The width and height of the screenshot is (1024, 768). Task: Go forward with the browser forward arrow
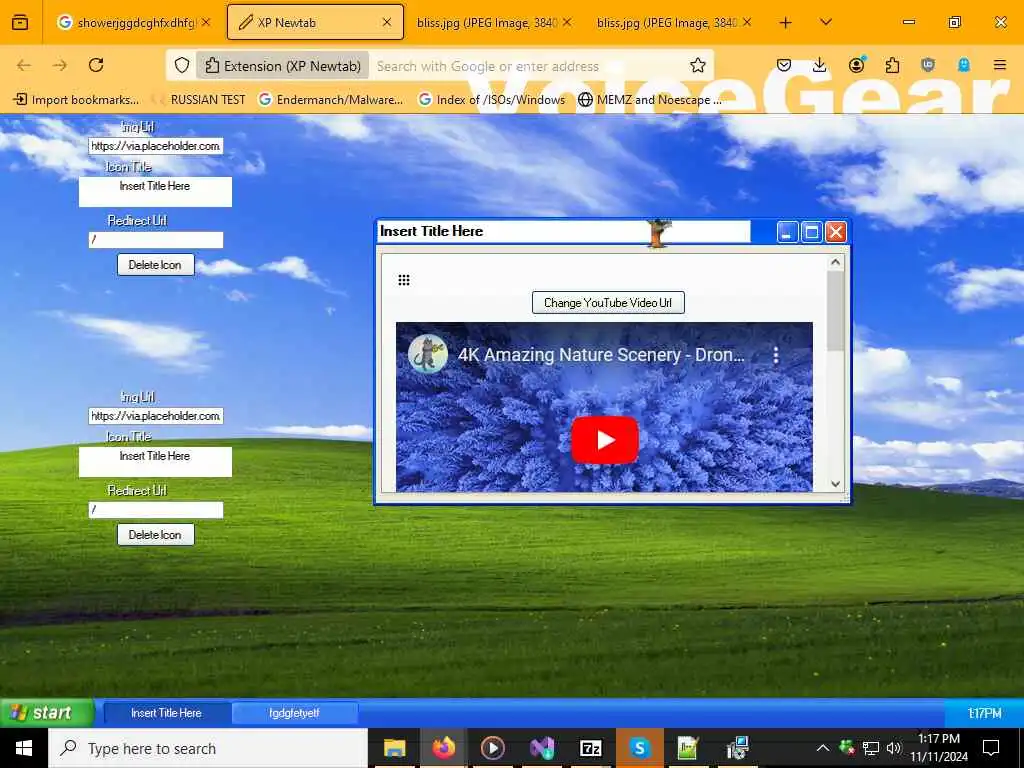pos(60,65)
